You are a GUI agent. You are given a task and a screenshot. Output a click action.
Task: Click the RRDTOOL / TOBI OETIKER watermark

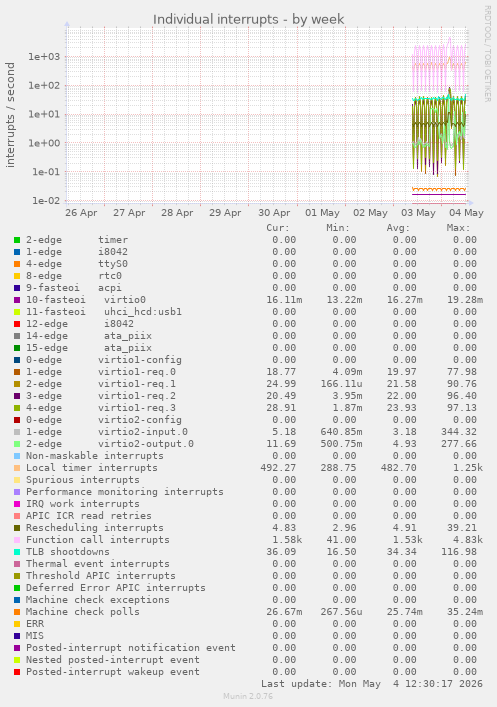pos(488,54)
